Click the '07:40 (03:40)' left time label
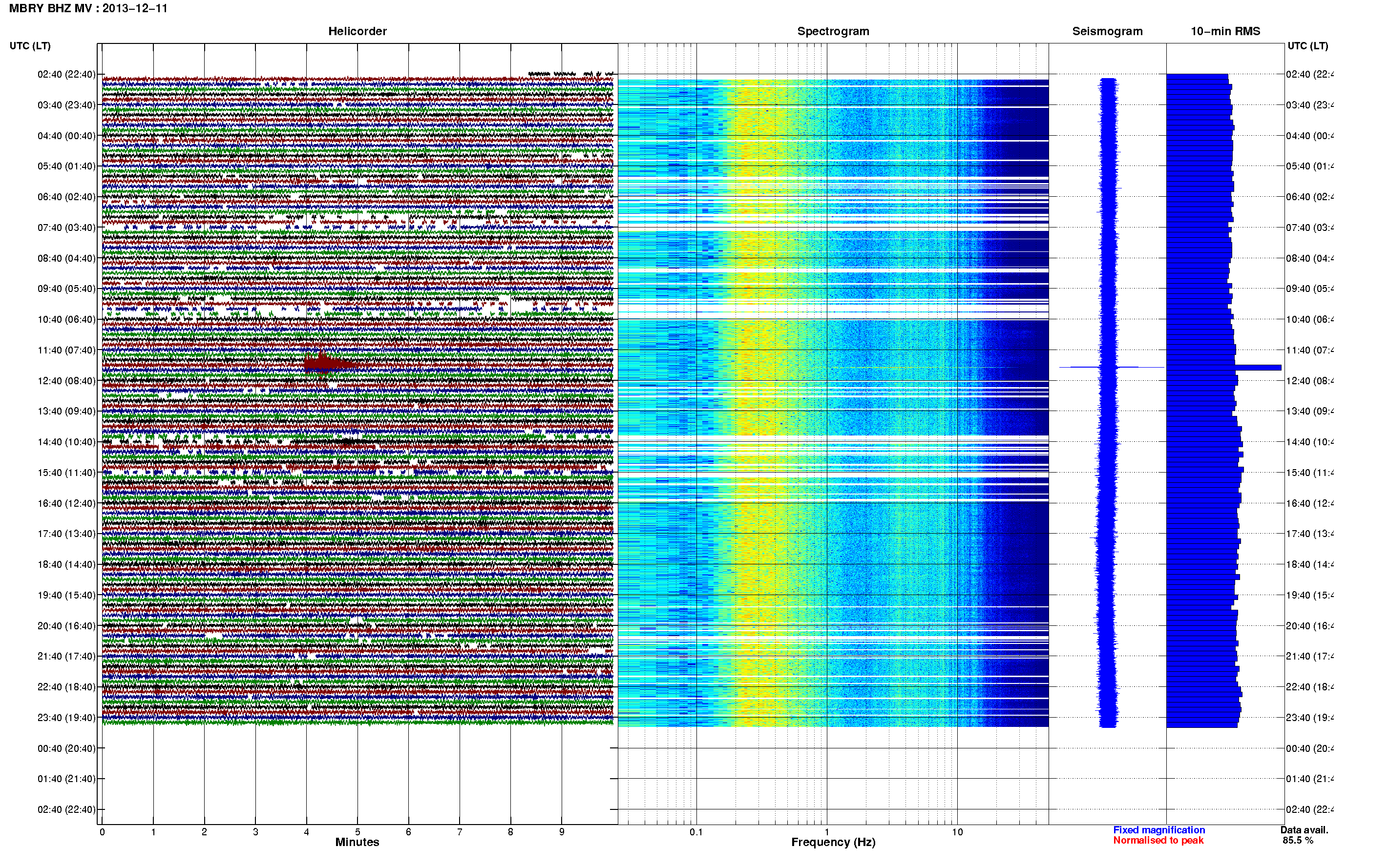This screenshot has width=1389, height=868. [66, 228]
